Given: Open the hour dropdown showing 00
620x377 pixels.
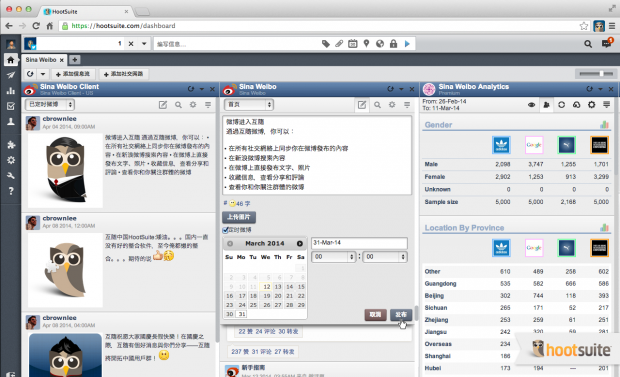Looking at the screenshot, I should pos(333,257).
